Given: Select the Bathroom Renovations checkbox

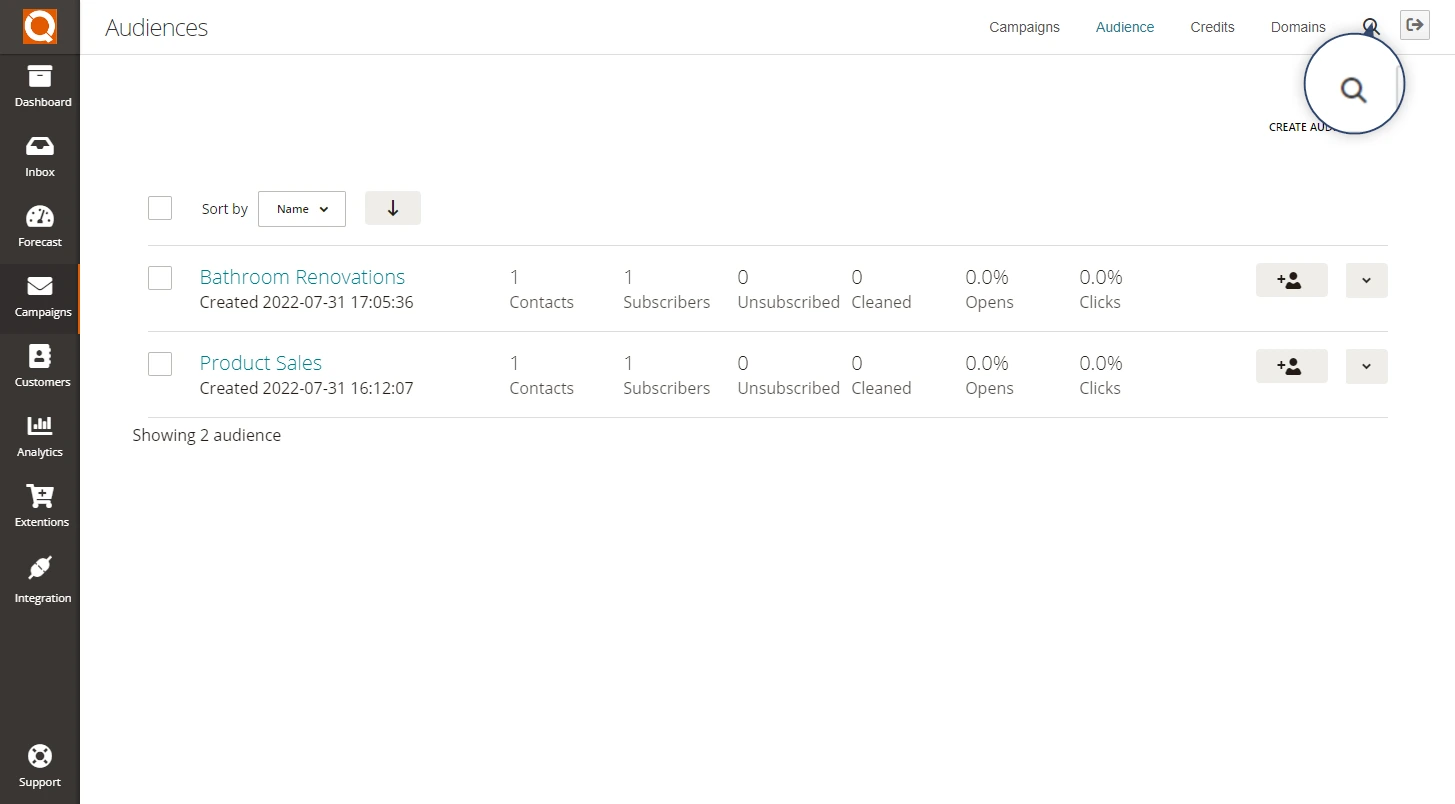Looking at the screenshot, I should click(160, 278).
